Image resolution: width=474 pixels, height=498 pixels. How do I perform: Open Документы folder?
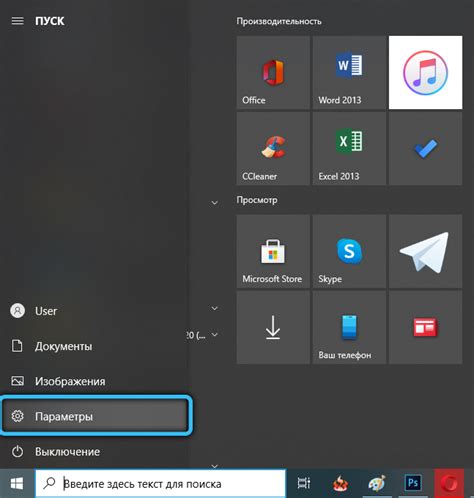[x=95, y=346]
